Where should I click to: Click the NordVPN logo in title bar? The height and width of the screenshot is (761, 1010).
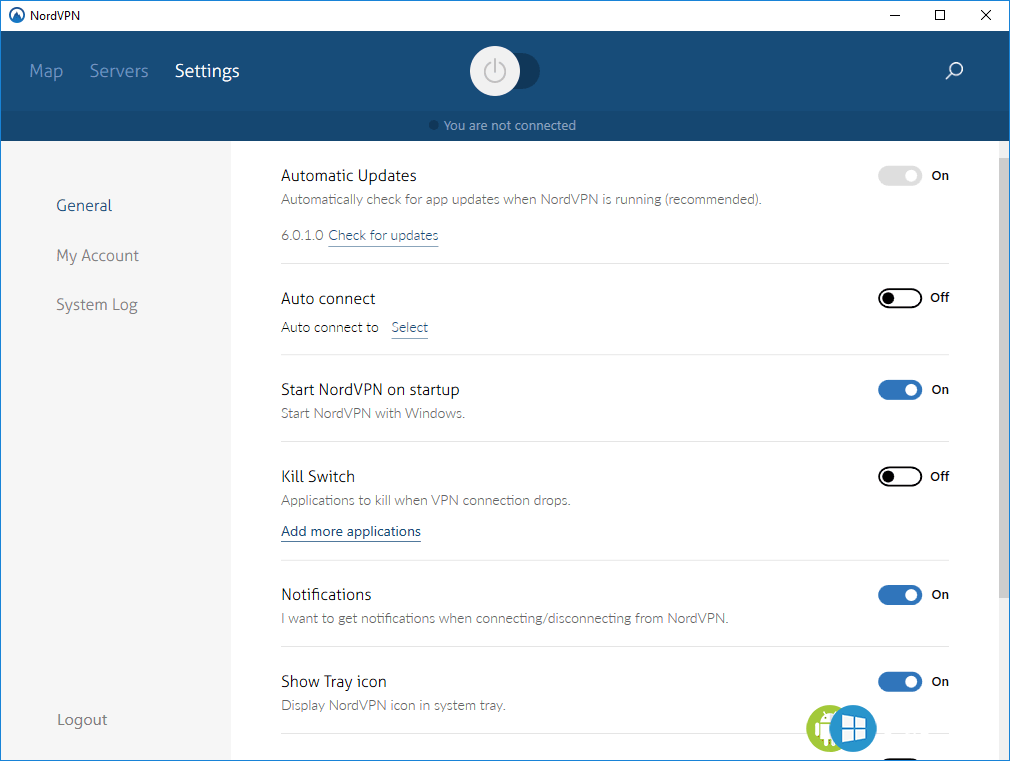click(17, 15)
